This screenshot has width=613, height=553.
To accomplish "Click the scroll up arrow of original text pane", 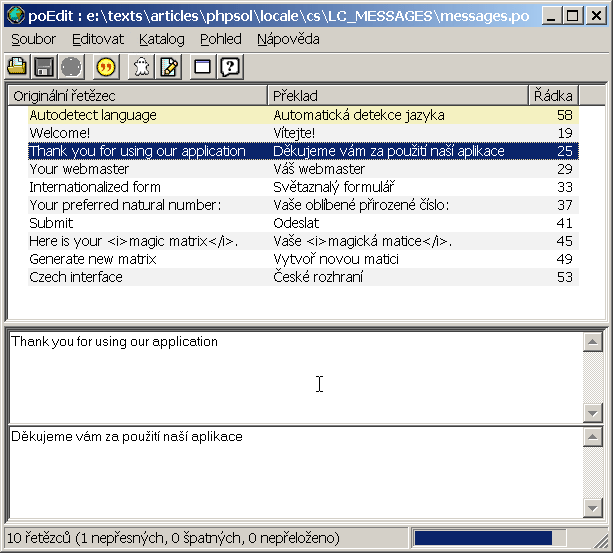I will 593,342.
